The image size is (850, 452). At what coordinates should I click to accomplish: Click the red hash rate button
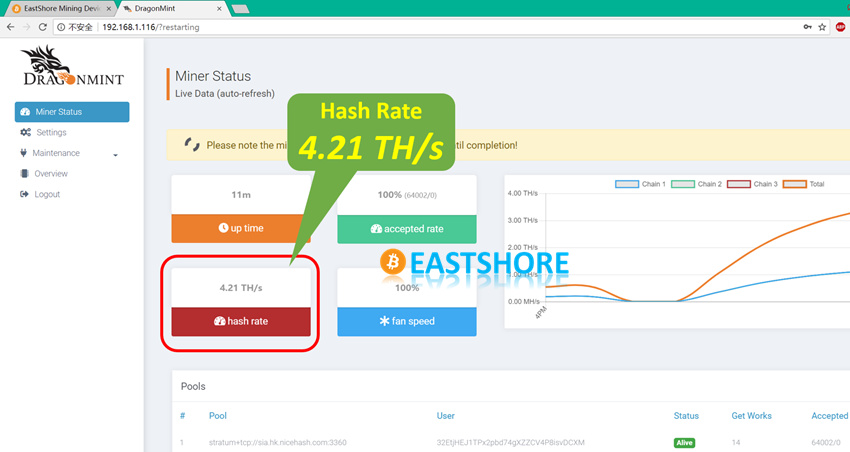point(241,321)
